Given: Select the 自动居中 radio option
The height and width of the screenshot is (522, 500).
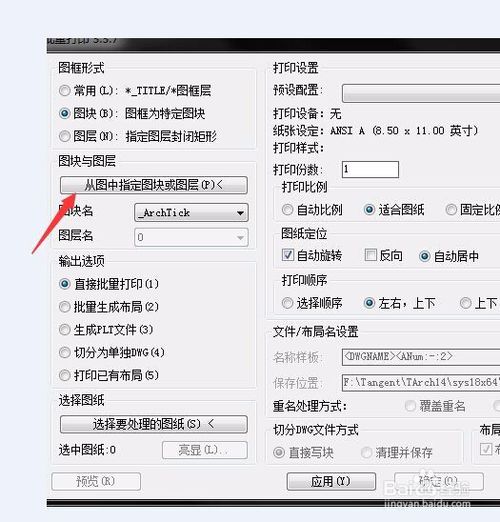Looking at the screenshot, I should 424,256.
